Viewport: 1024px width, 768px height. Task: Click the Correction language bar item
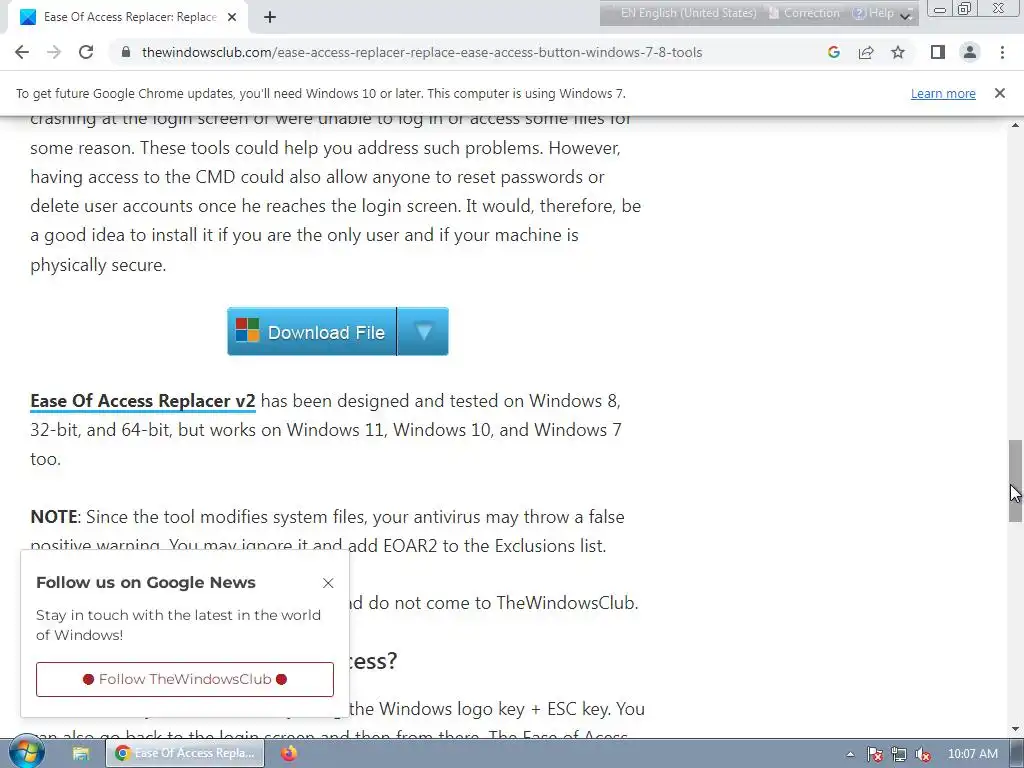pos(805,13)
